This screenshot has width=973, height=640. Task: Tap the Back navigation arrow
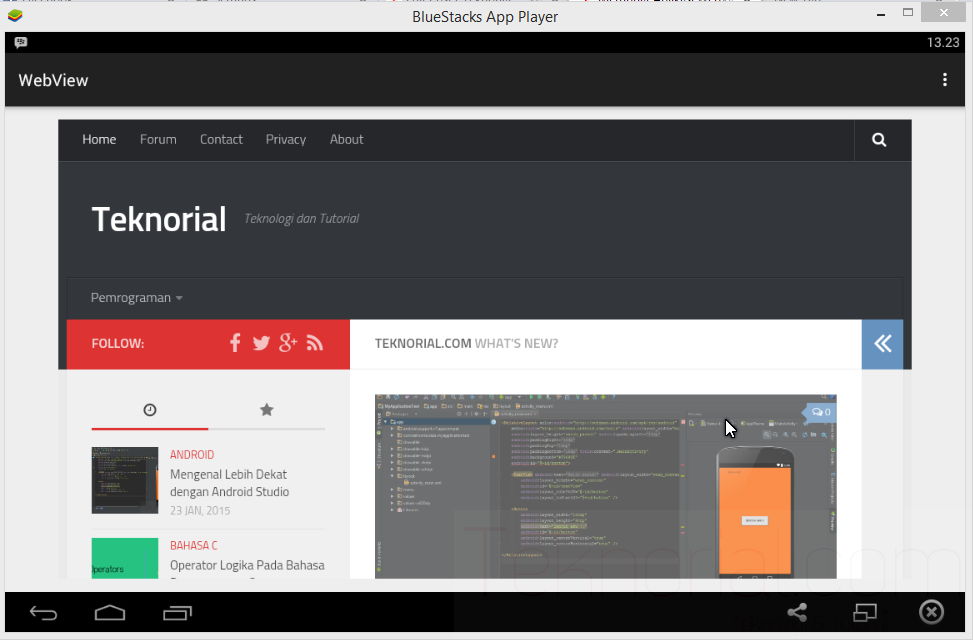(x=42, y=611)
